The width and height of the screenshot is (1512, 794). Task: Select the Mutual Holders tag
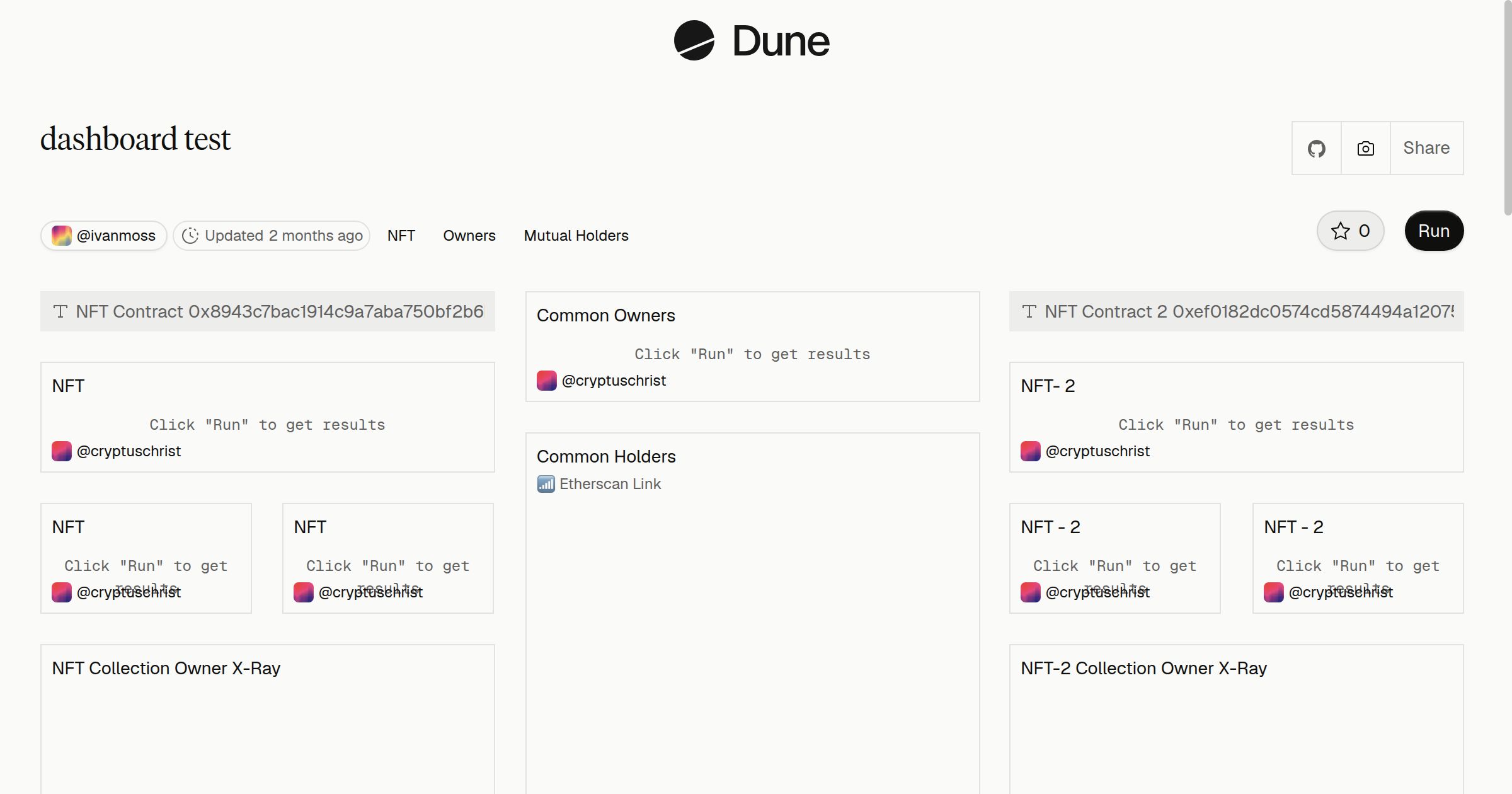pyautogui.click(x=576, y=236)
